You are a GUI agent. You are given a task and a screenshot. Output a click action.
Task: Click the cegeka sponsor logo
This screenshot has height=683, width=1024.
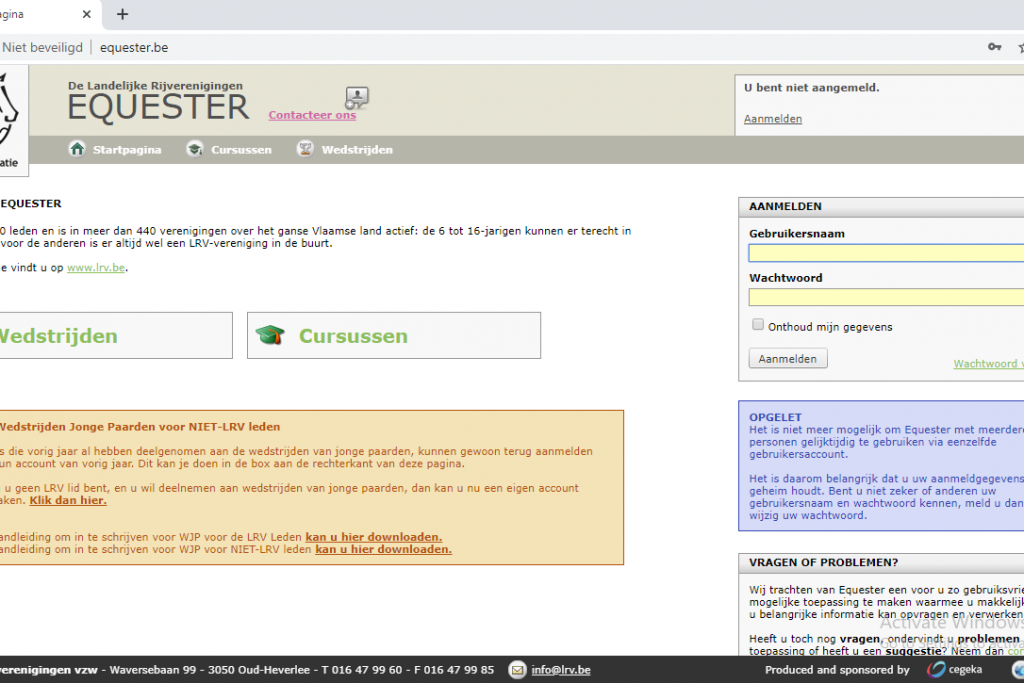pos(954,669)
